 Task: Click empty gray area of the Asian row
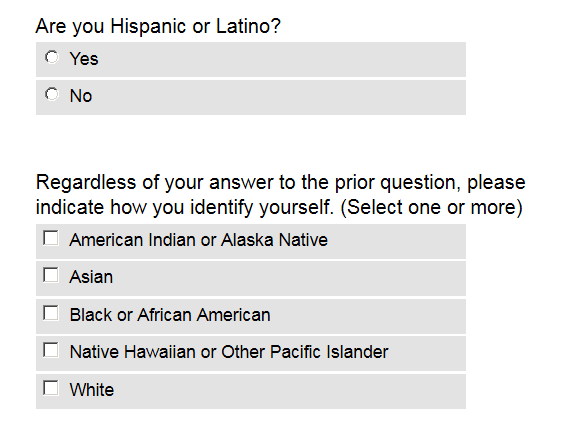tap(290, 279)
